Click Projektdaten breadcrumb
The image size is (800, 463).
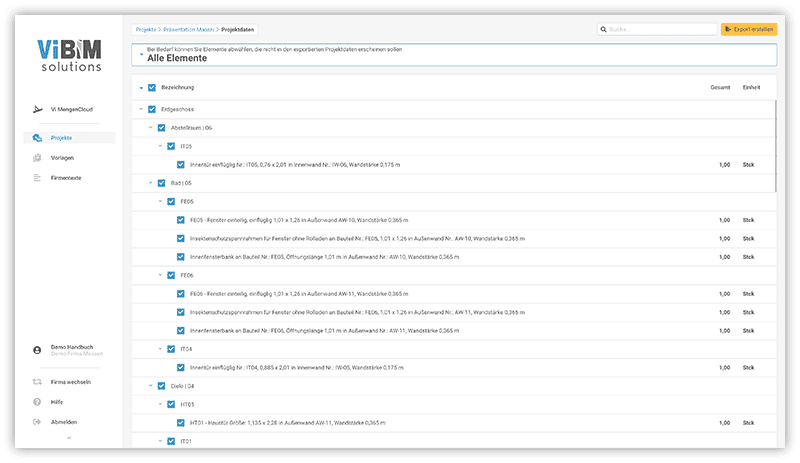237,30
